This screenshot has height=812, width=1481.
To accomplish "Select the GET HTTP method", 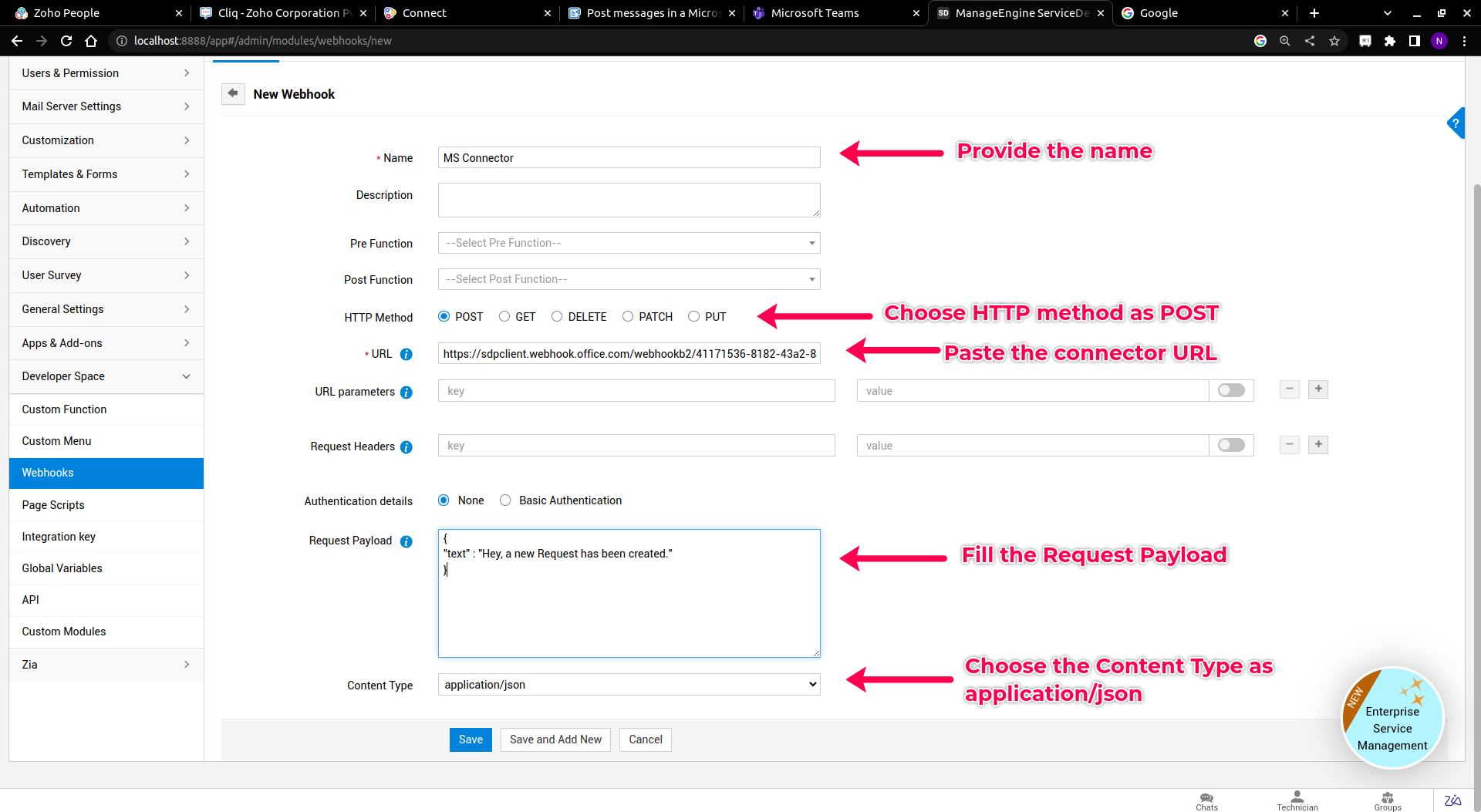I will click(504, 317).
